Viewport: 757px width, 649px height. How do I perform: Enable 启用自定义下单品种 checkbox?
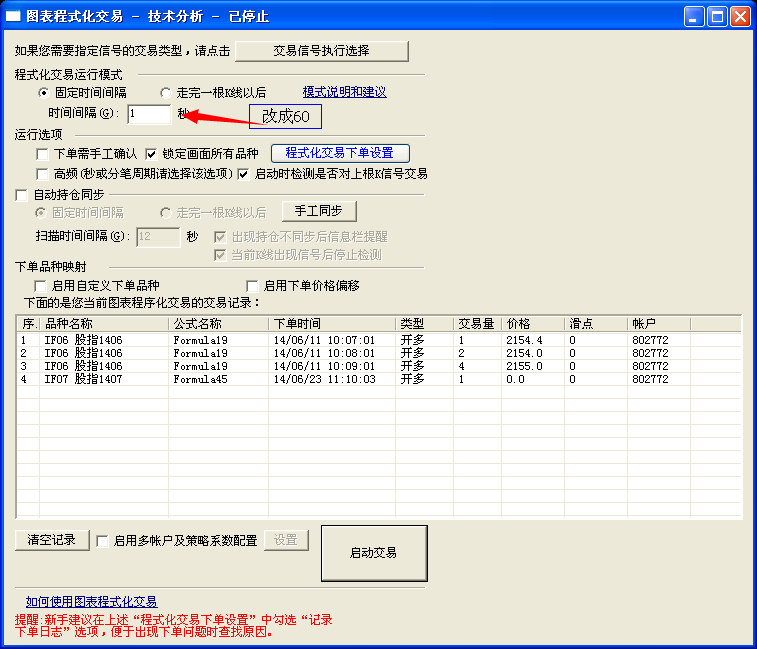coord(41,286)
